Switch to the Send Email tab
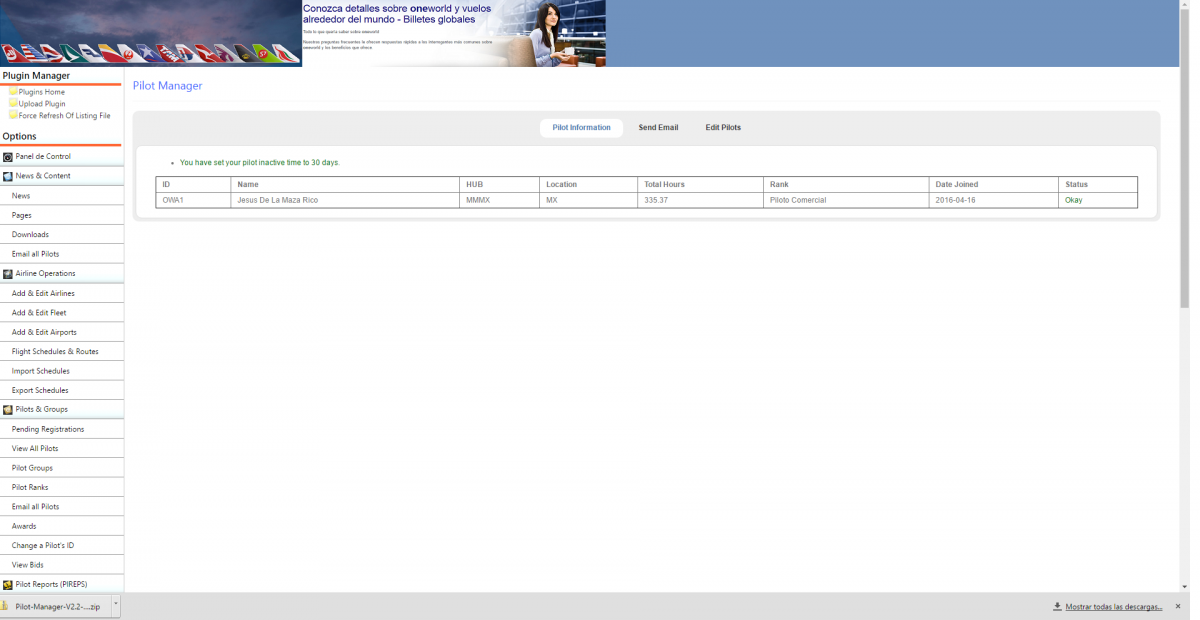This screenshot has width=1200, height=620. pyautogui.click(x=658, y=128)
